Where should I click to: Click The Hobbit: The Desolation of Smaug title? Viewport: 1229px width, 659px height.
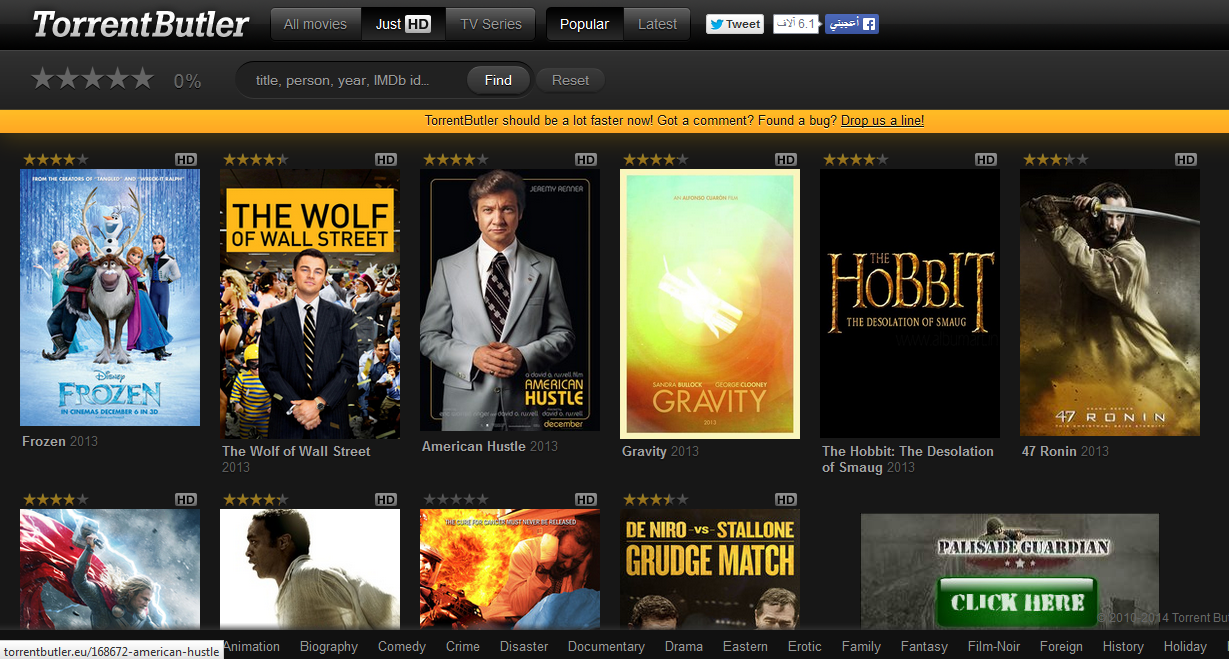[908, 459]
